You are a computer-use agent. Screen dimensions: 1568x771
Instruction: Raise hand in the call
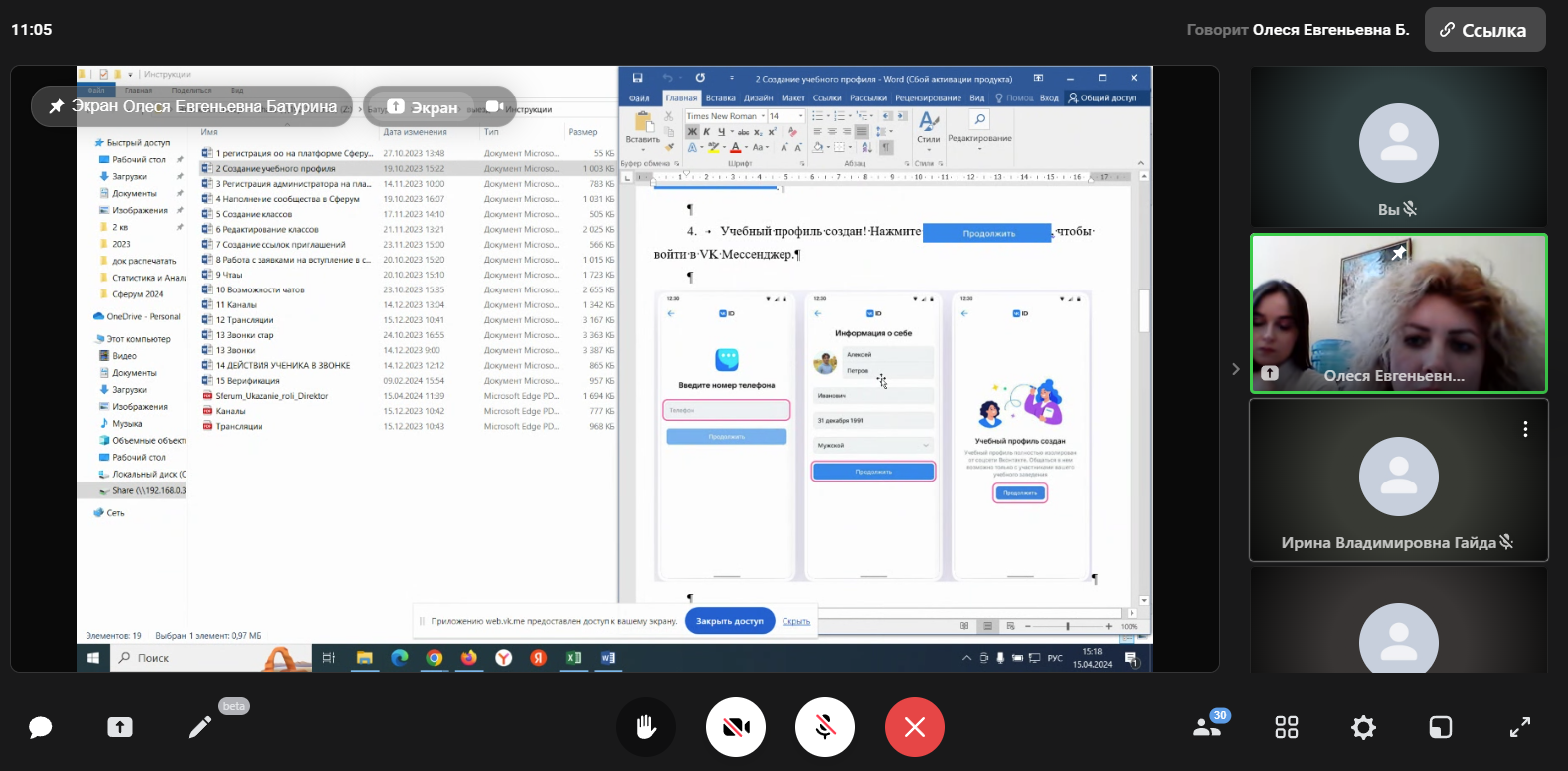646,728
